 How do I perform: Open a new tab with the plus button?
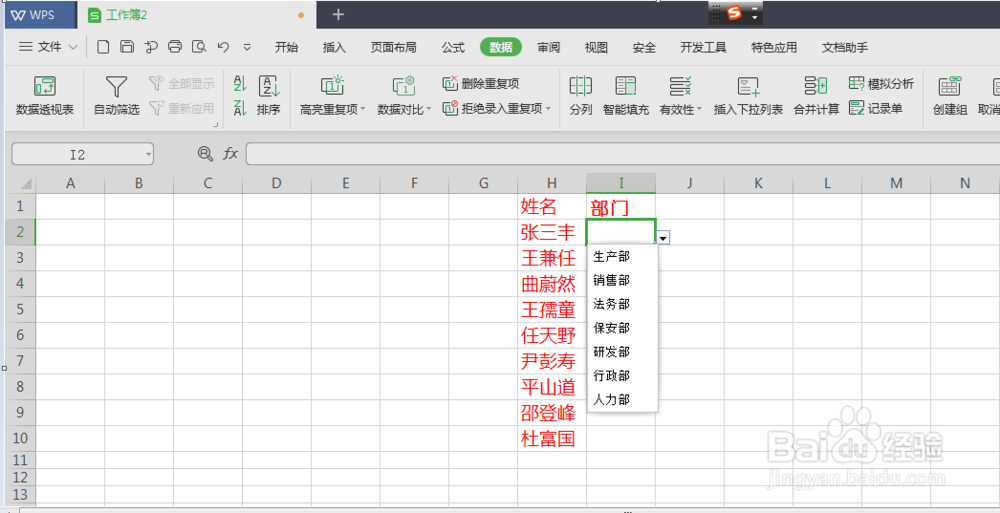point(338,14)
